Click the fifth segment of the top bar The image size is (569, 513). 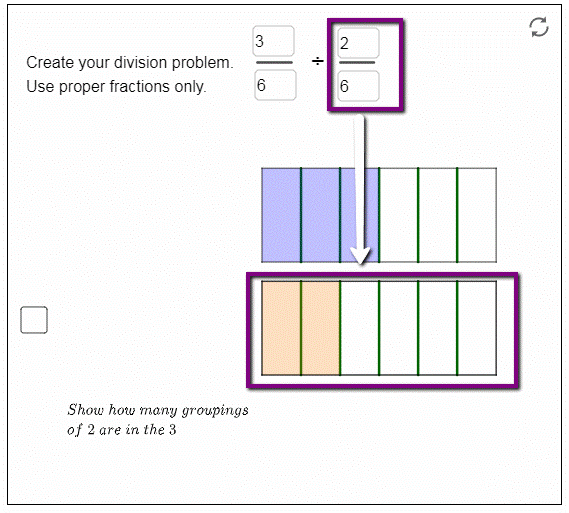tap(438, 215)
